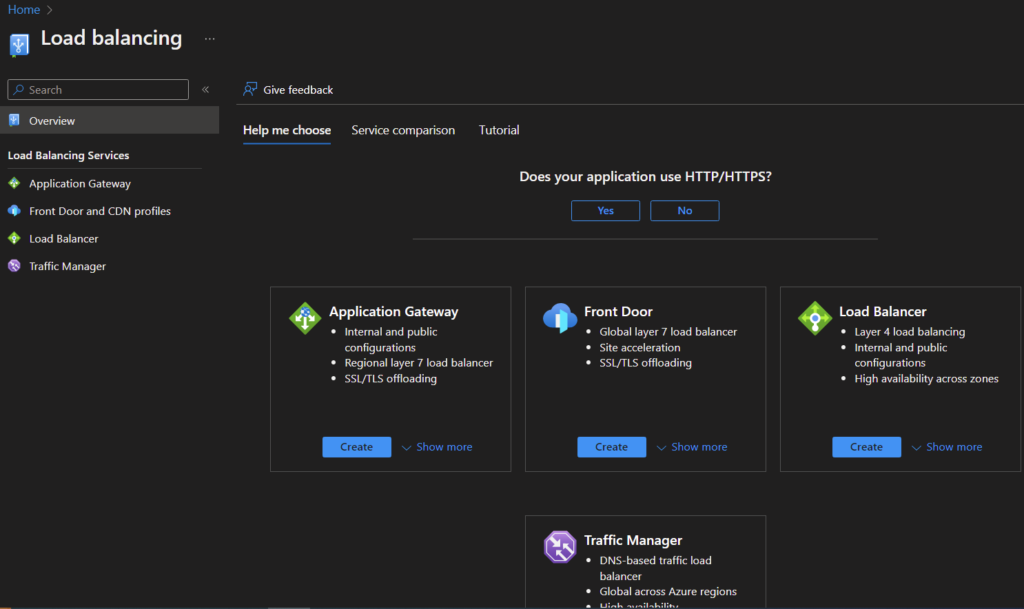The image size is (1024, 609).
Task: Create a Load Balancer
Action: [866, 447]
